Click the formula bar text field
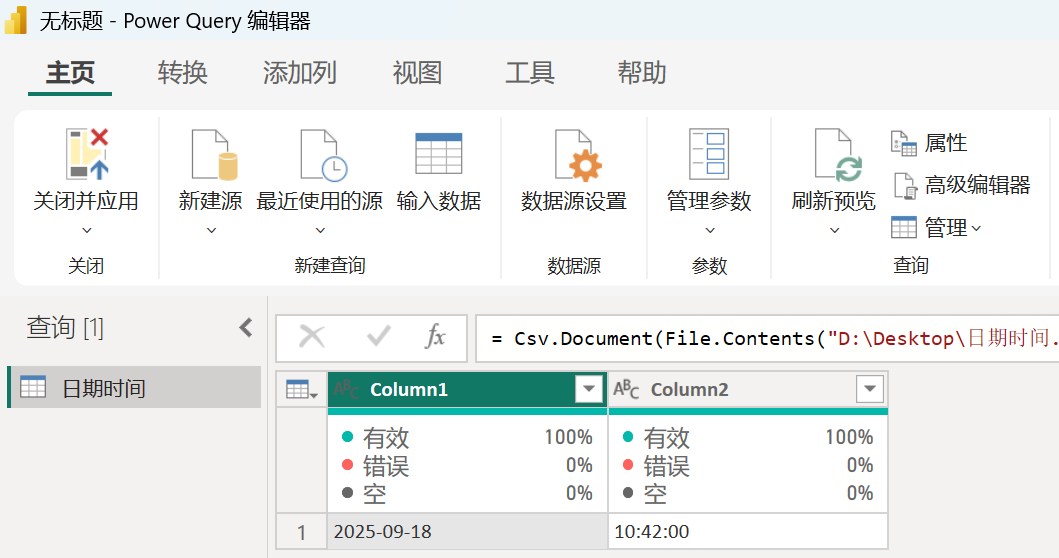 coord(767,338)
